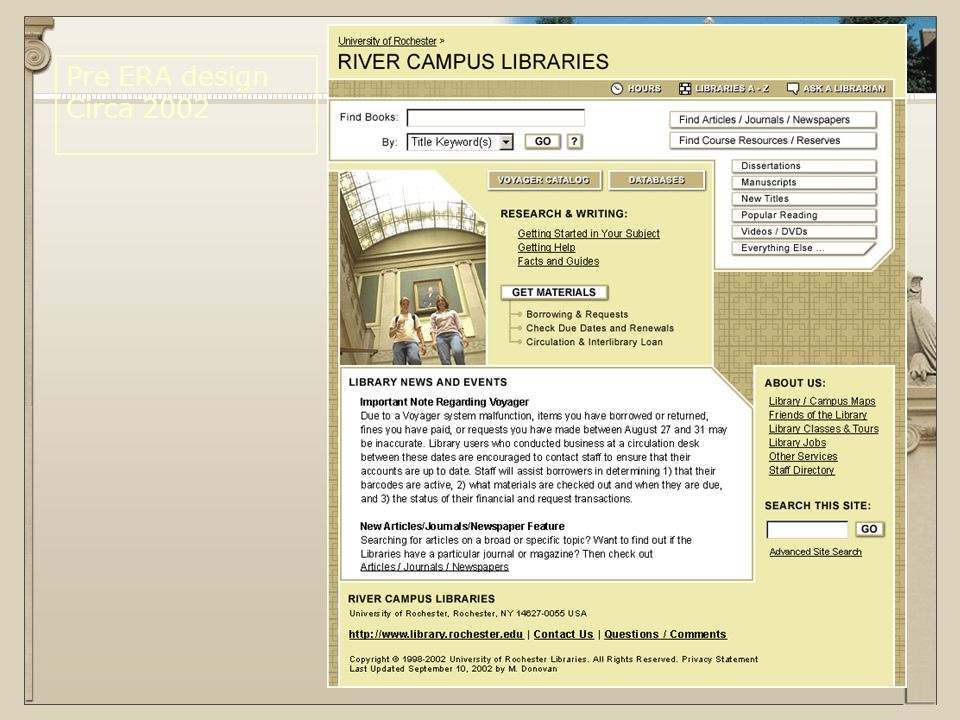Click the library atrium photo
This screenshot has width=960, height=720.
point(413,268)
